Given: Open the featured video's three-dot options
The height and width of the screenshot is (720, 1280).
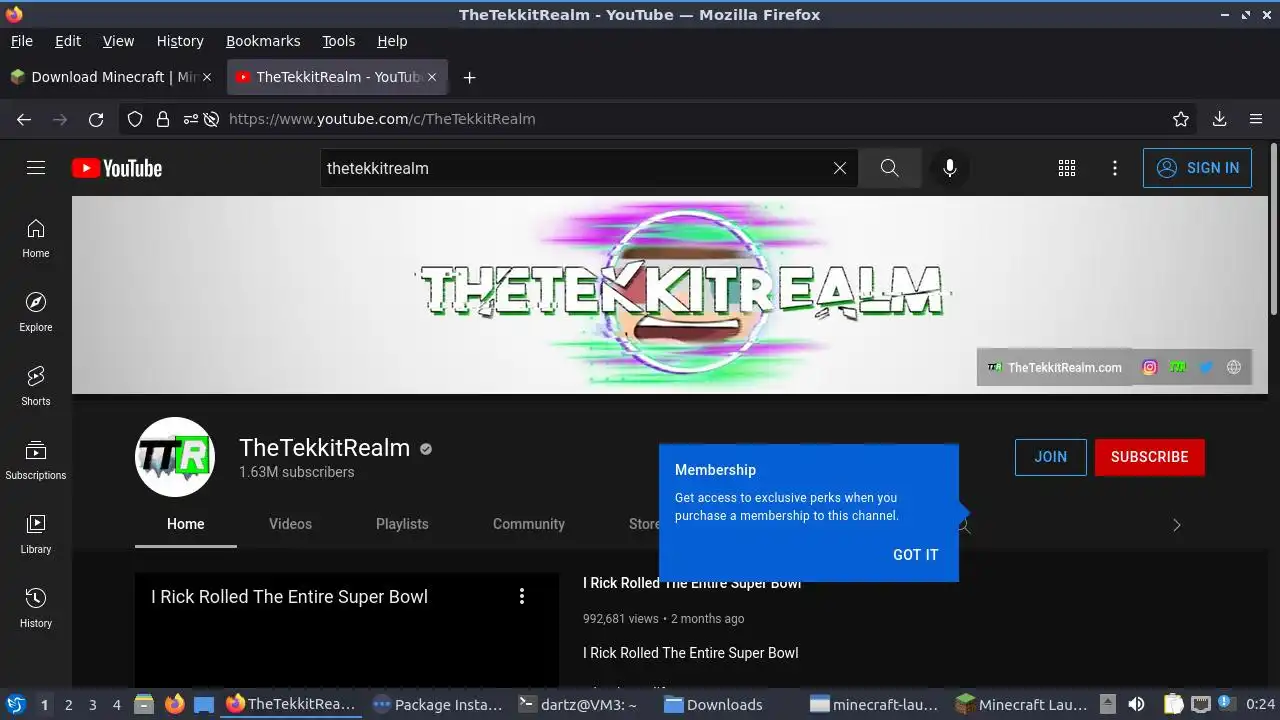Looking at the screenshot, I should tap(521, 596).
